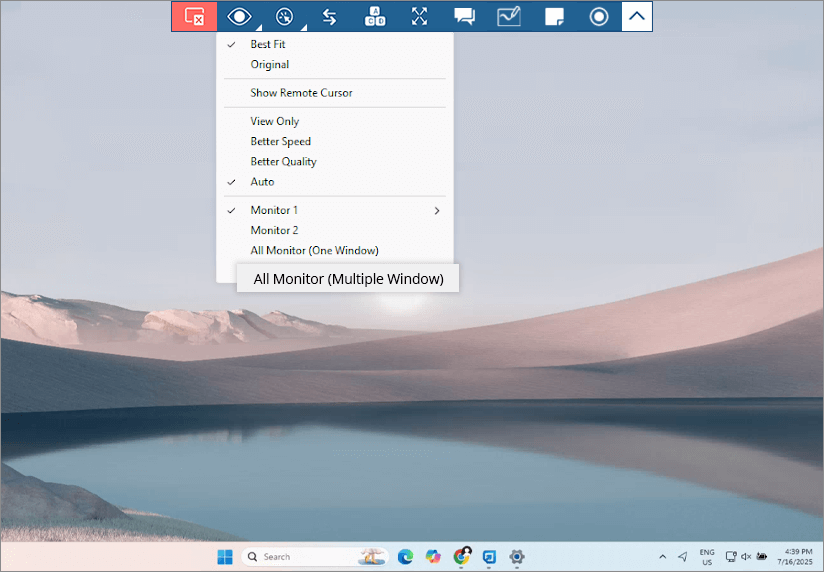Click the red disconnect session icon
The image size is (824, 572).
point(194,16)
